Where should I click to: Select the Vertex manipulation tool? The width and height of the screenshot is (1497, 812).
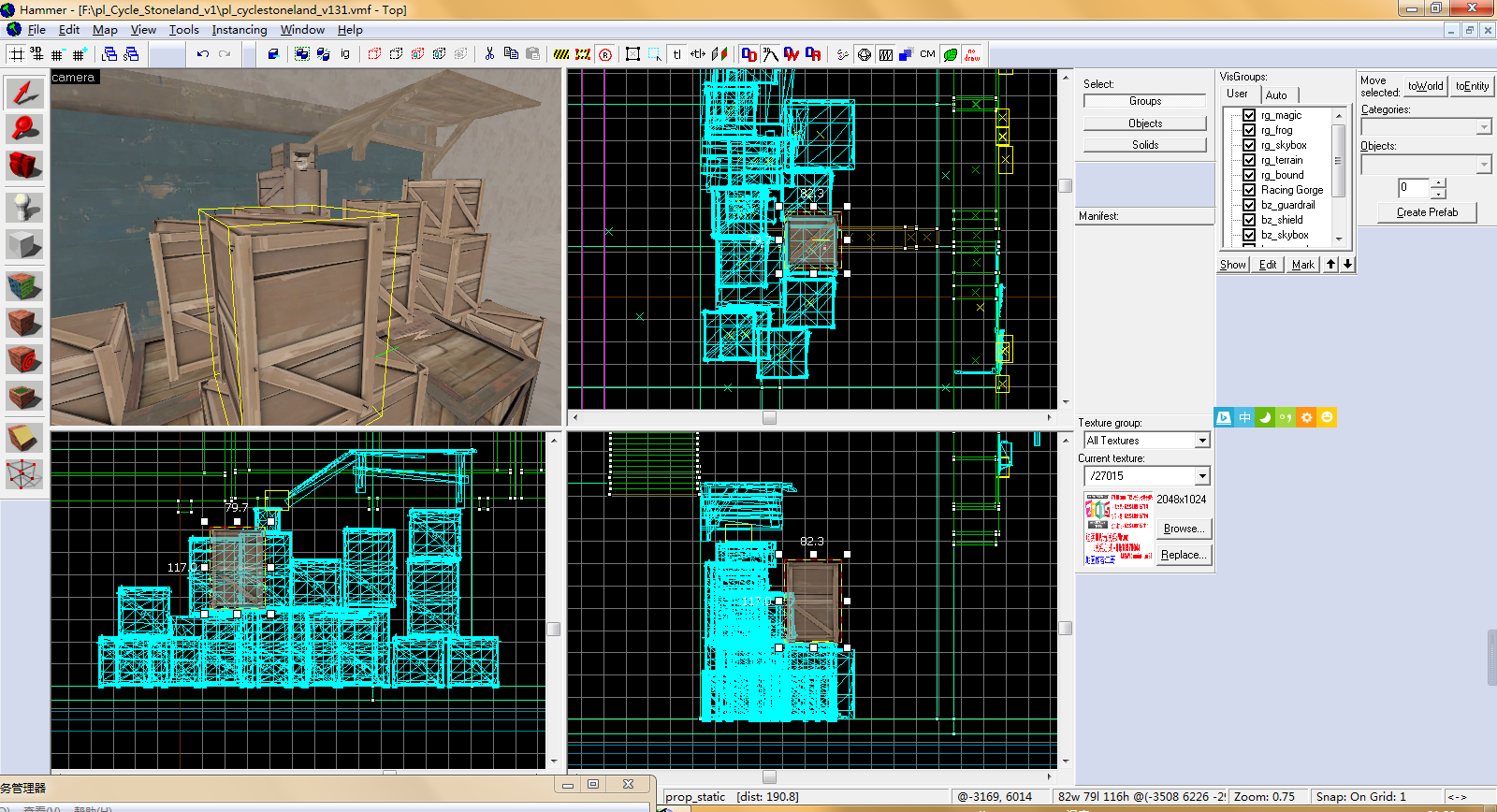pos(24,474)
